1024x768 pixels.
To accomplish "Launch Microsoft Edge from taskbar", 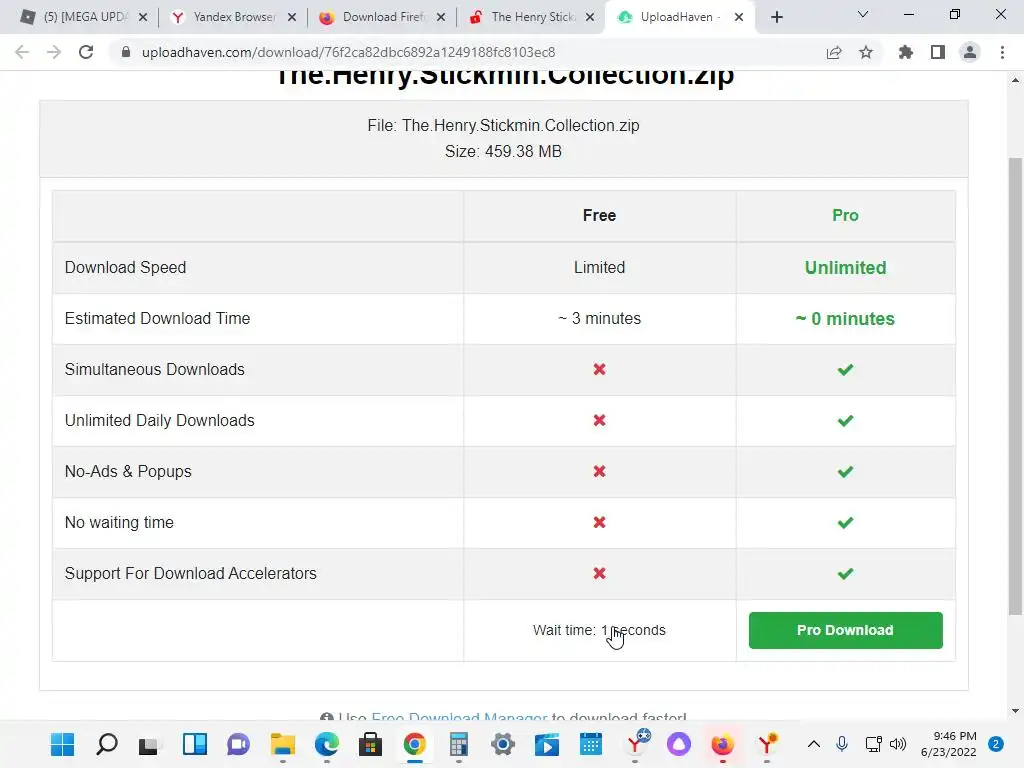I will (x=327, y=744).
